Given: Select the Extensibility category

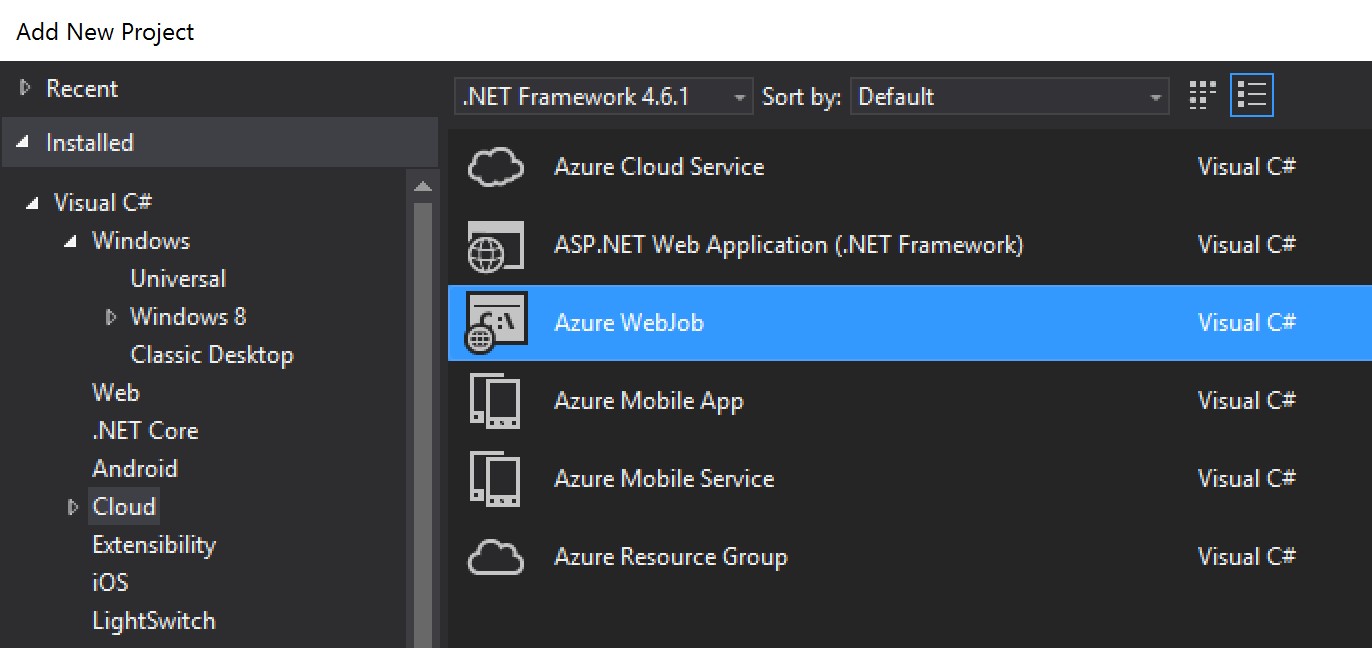Looking at the screenshot, I should point(154,545).
